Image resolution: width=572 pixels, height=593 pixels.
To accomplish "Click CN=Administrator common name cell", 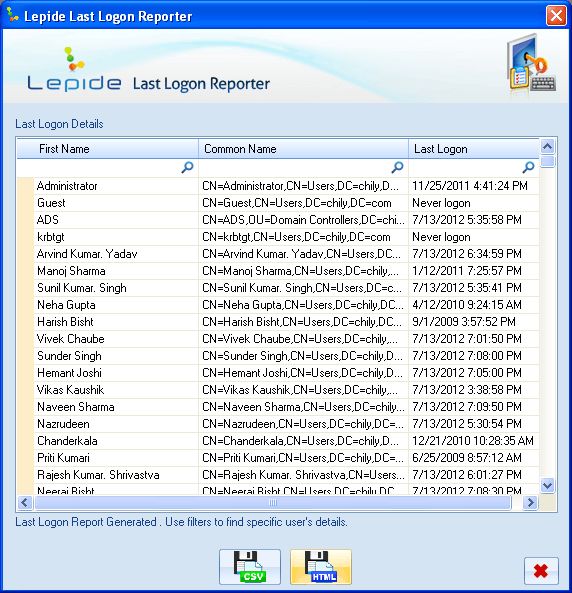I will point(303,186).
